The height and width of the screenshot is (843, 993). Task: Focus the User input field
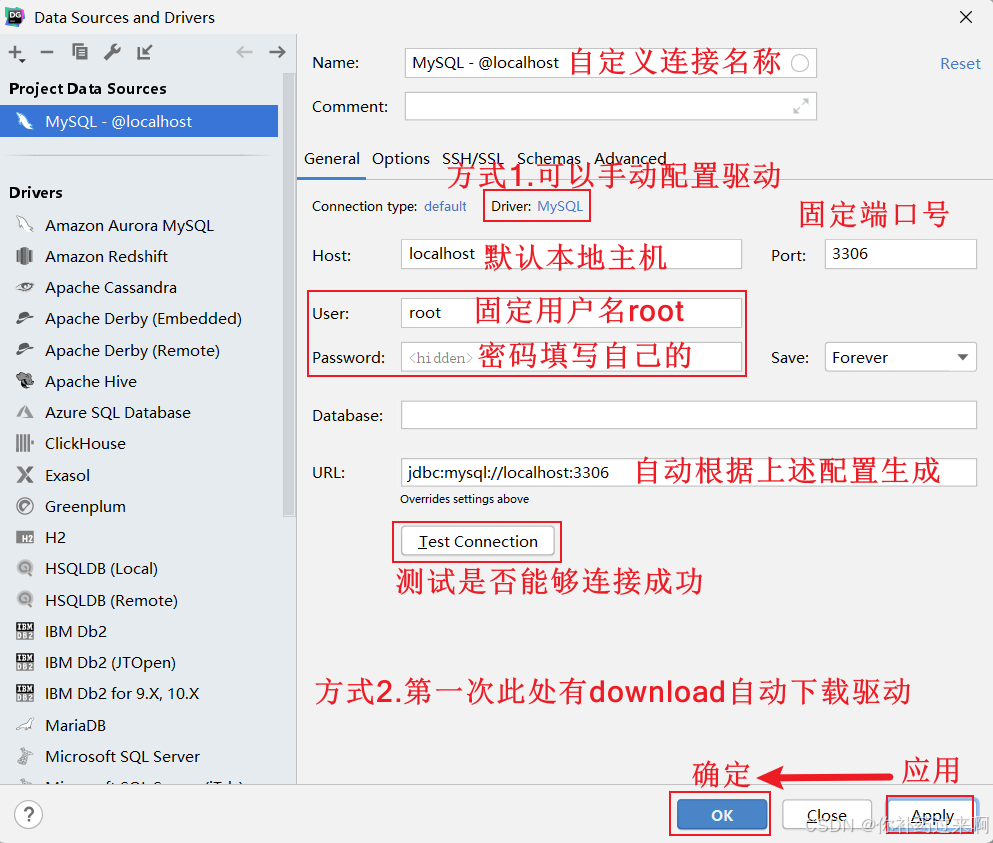pos(571,313)
